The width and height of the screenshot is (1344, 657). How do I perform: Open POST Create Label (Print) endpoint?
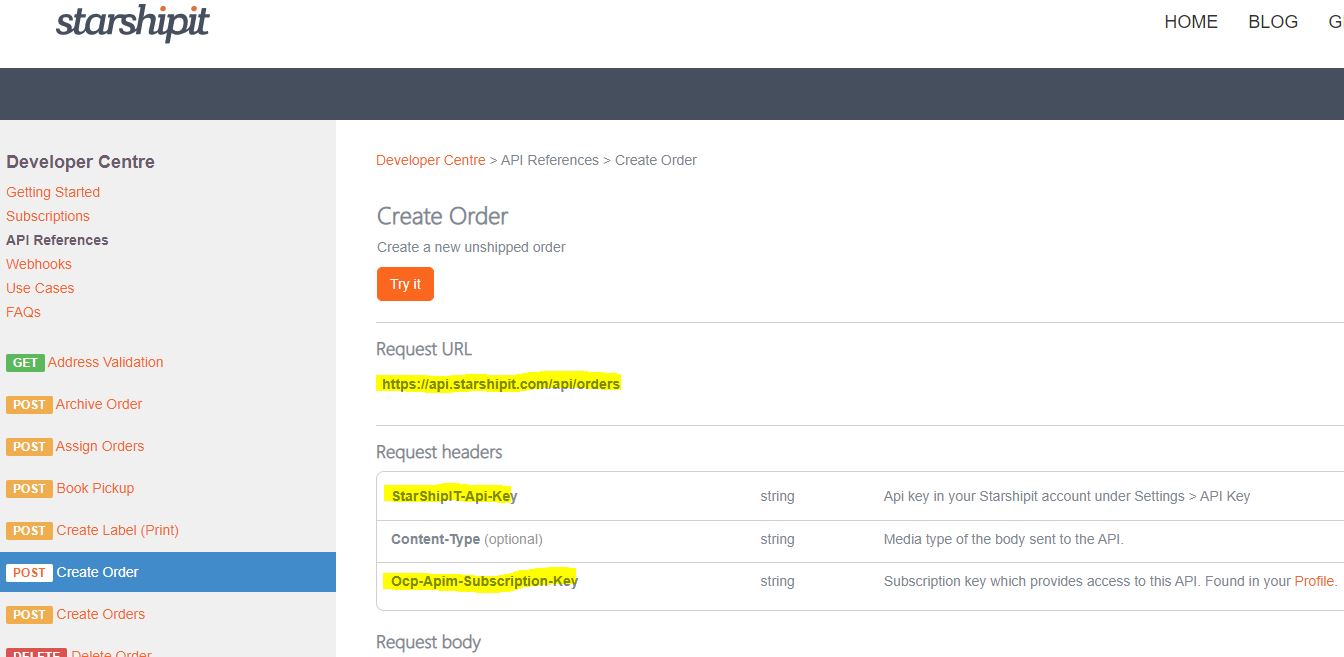click(x=117, y=530)
